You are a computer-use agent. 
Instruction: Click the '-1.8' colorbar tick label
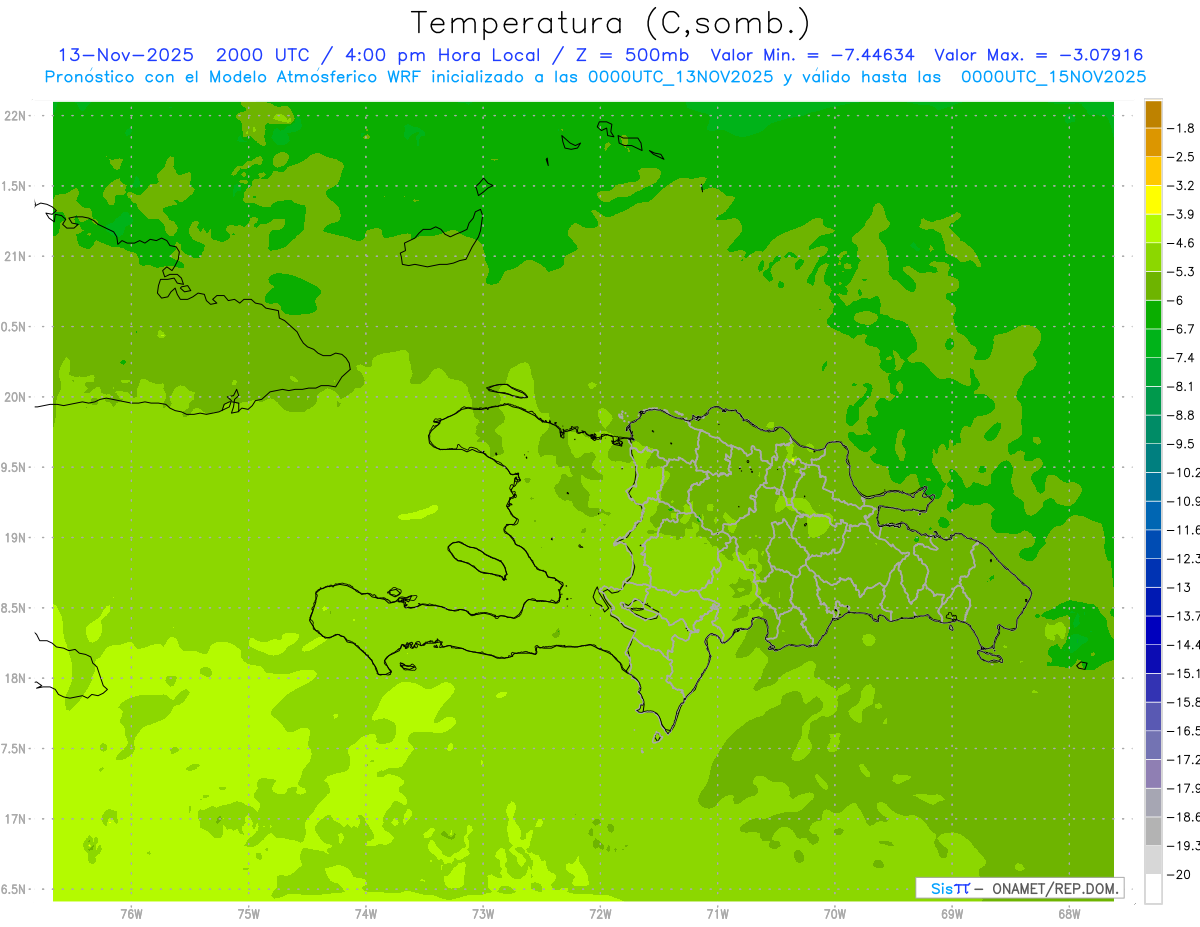point(1181,128)
